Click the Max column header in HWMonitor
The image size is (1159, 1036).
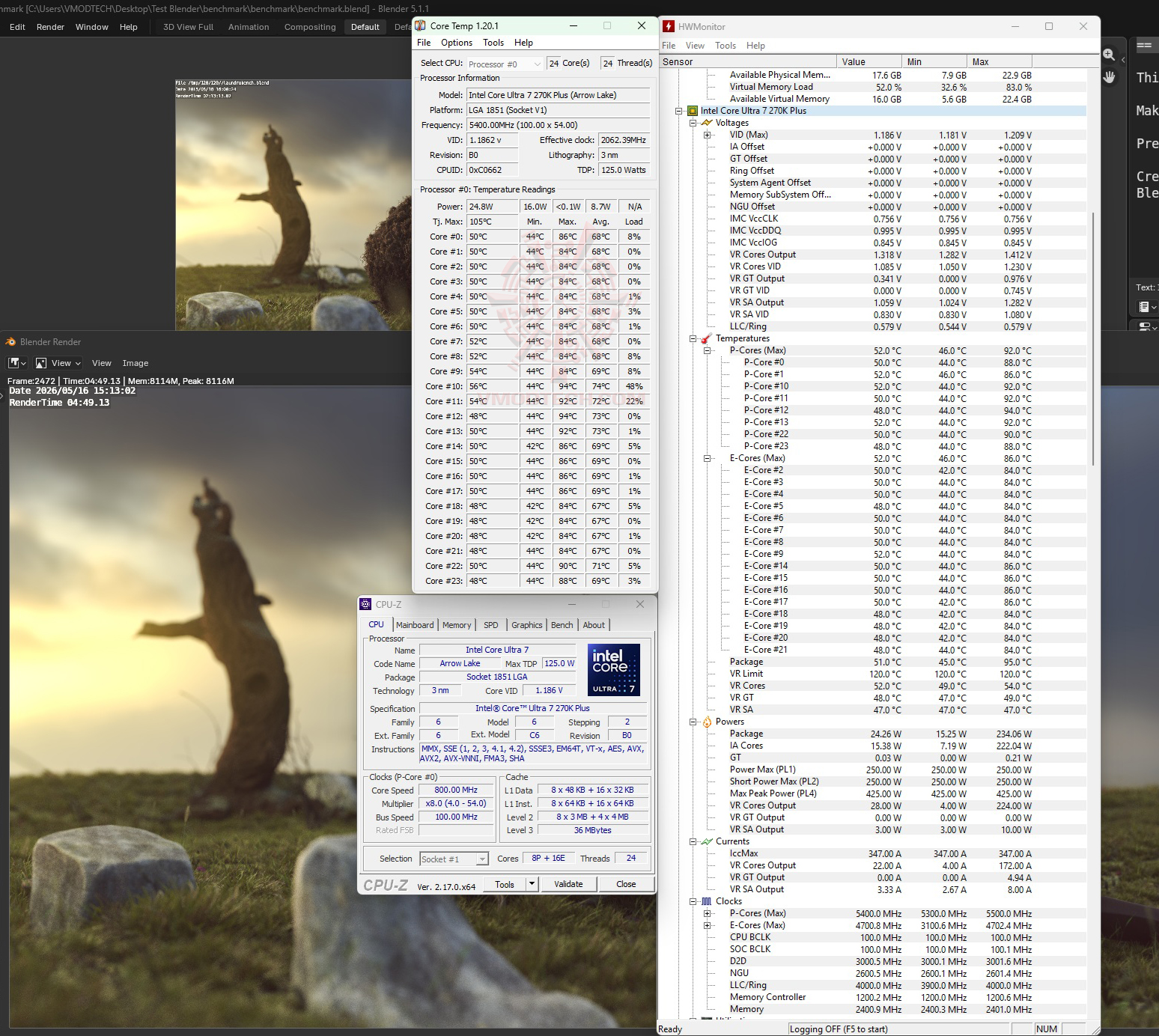1000,62
